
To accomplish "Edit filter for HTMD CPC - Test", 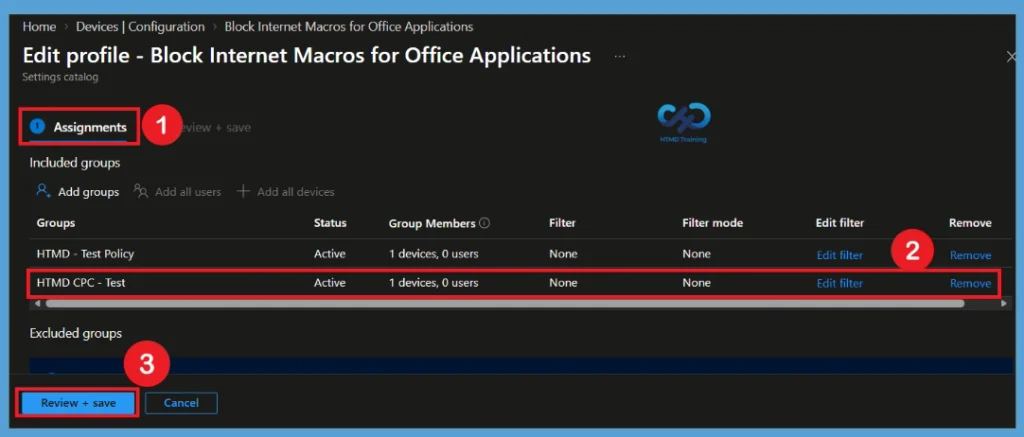I will pos(839,283).
